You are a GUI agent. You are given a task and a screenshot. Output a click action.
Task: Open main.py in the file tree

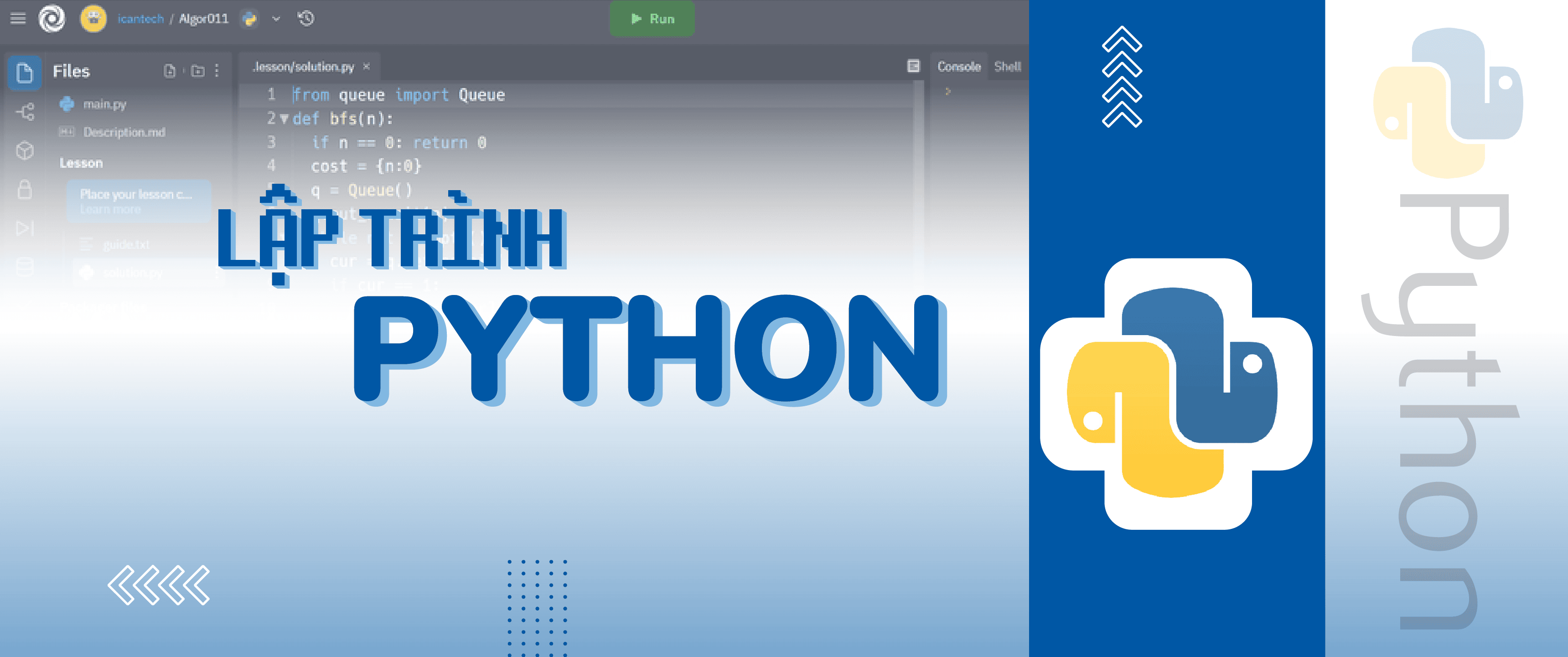[x=105, y=104]
